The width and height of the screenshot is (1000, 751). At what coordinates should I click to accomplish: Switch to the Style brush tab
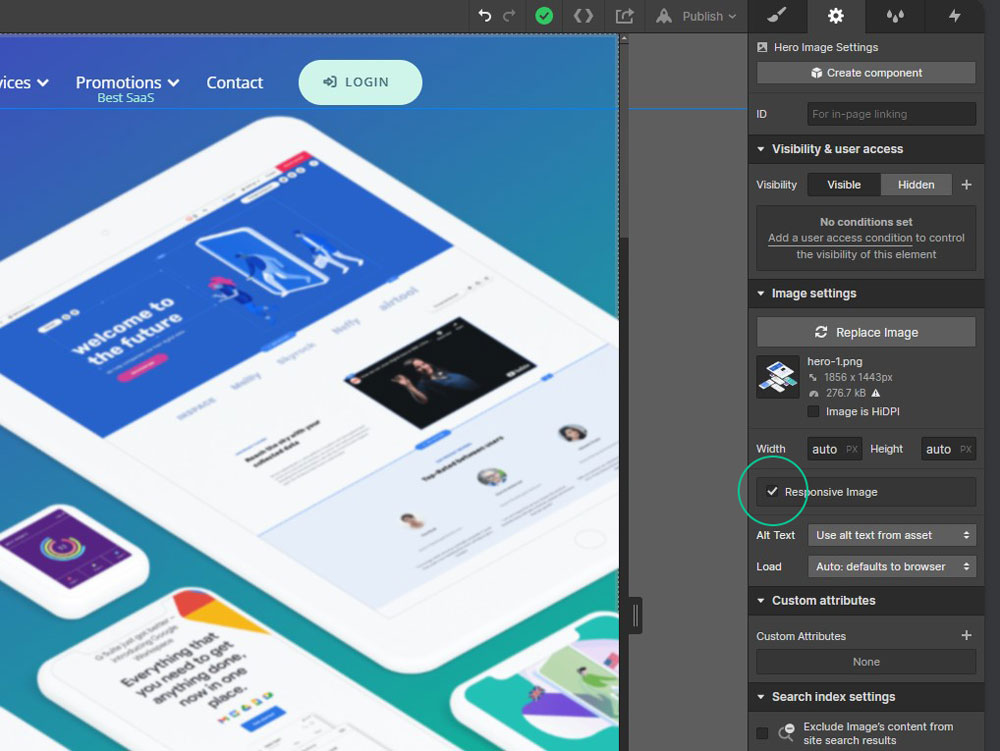click(x=777, y=15)
